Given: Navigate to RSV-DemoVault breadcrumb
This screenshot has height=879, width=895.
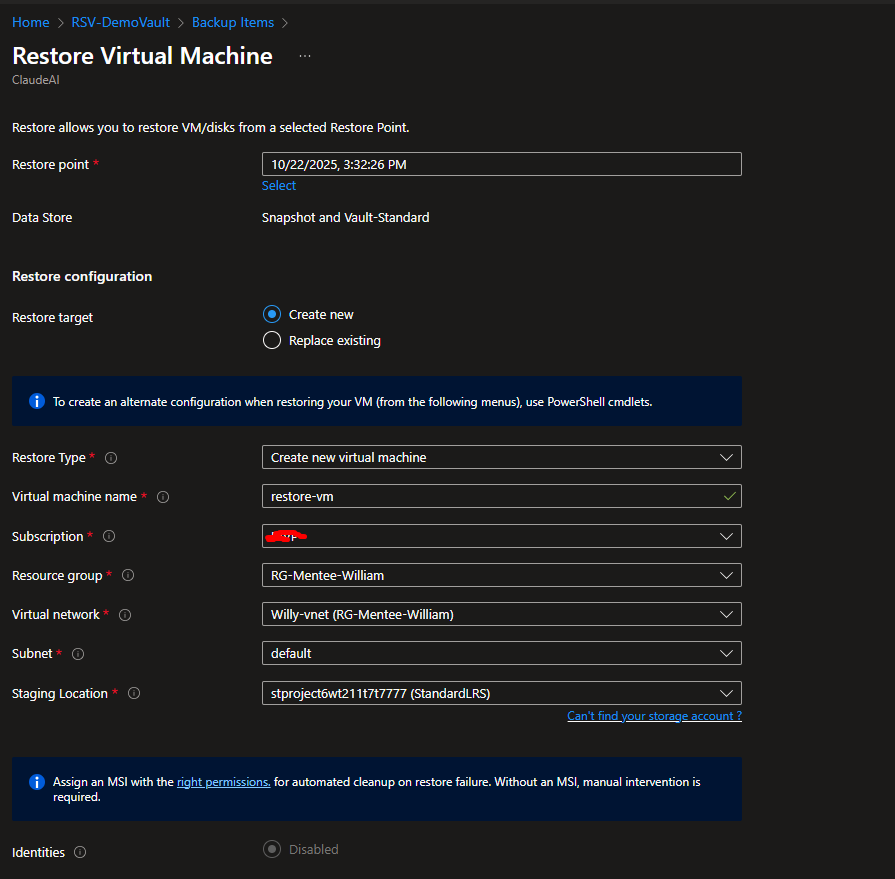Looking at the screenshot, I should tap(120, 22).
